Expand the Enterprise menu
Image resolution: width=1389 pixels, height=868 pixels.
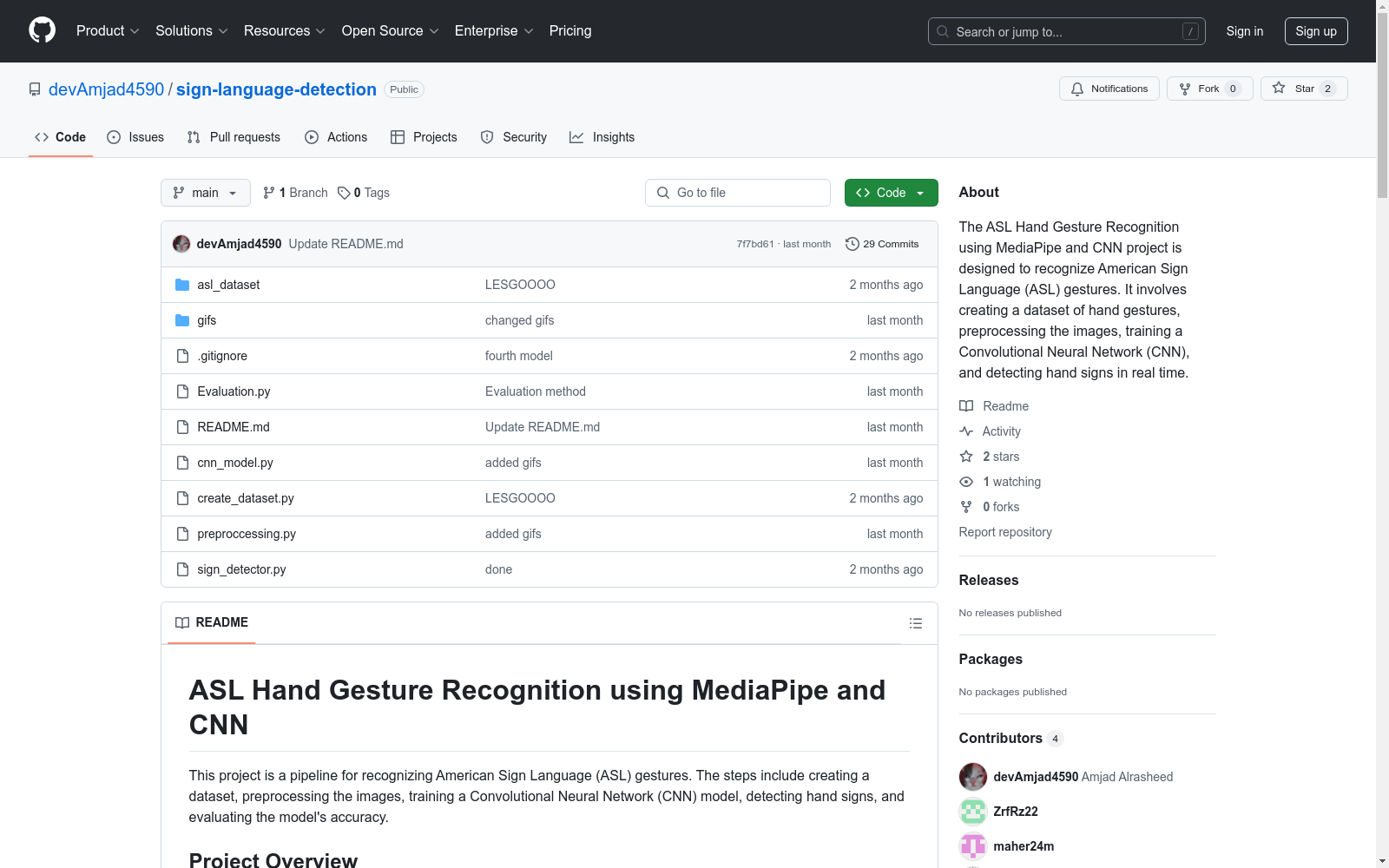494,30
